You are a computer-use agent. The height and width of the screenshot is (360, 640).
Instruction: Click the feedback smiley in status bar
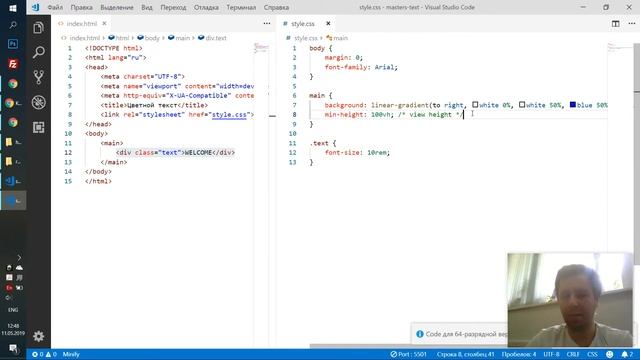coord(609,354)
